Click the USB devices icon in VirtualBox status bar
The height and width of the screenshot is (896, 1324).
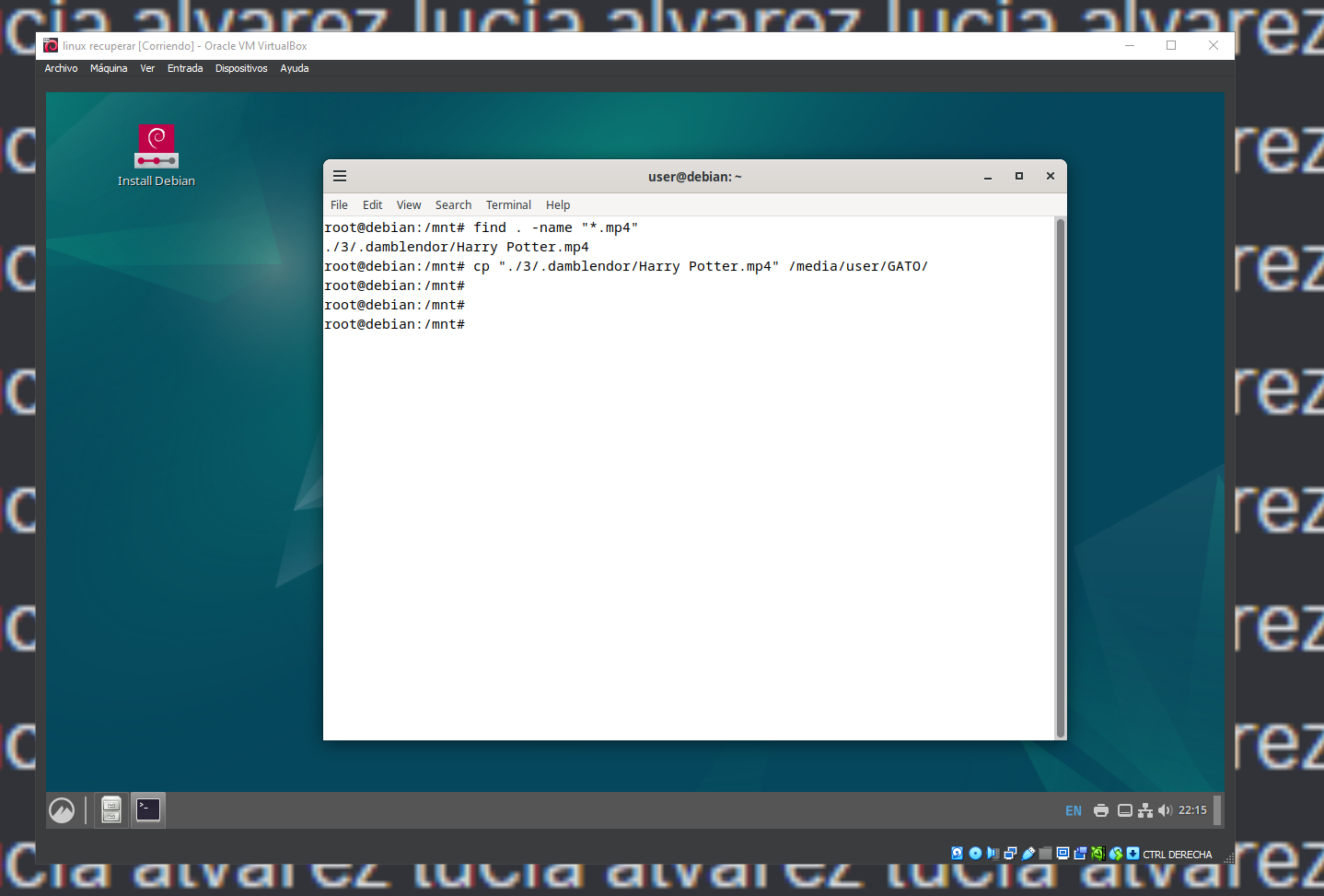[x=1028, y=854]
